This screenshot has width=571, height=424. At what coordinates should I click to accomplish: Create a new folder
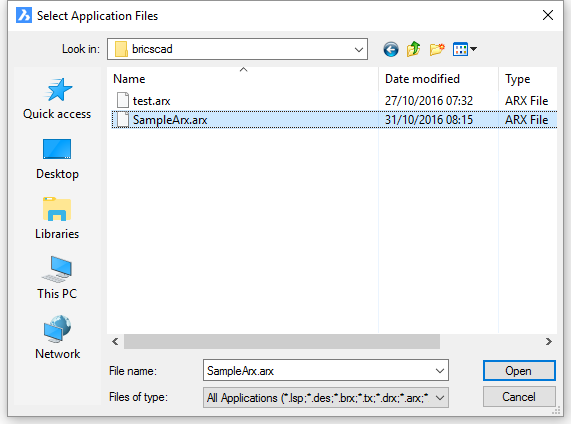tap(437, 49)
